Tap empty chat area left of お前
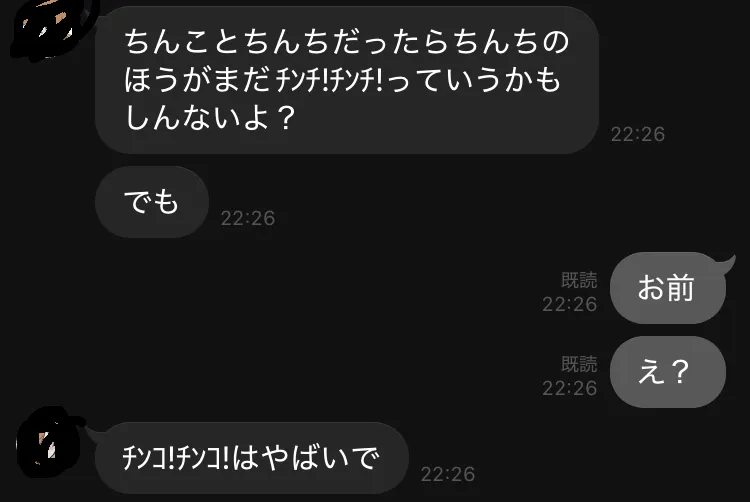Image resolution: width=750 pixels, height=502 pixels. [x=287, y=288]
